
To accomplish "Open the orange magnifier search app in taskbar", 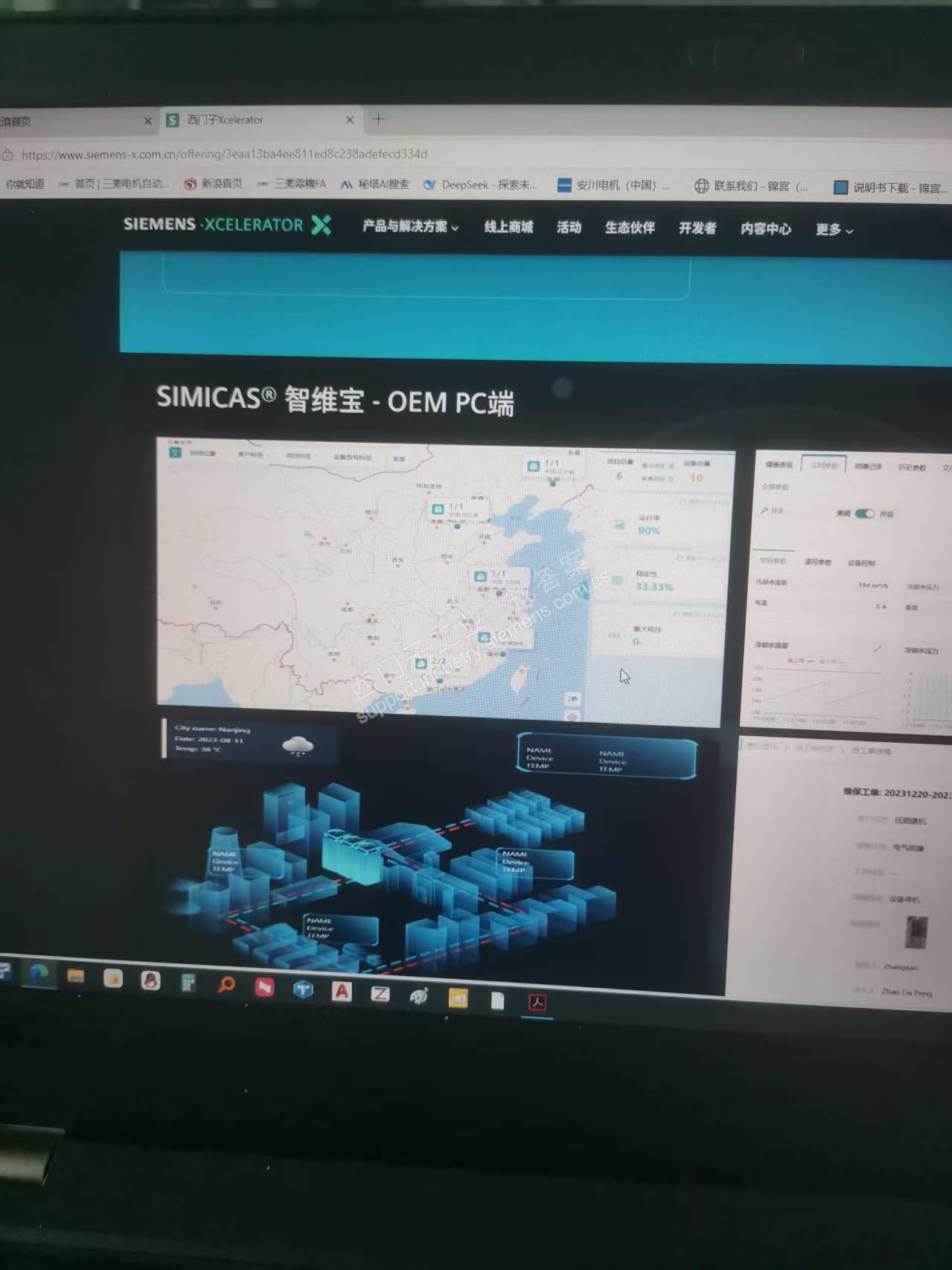I will tap(226, 985).
